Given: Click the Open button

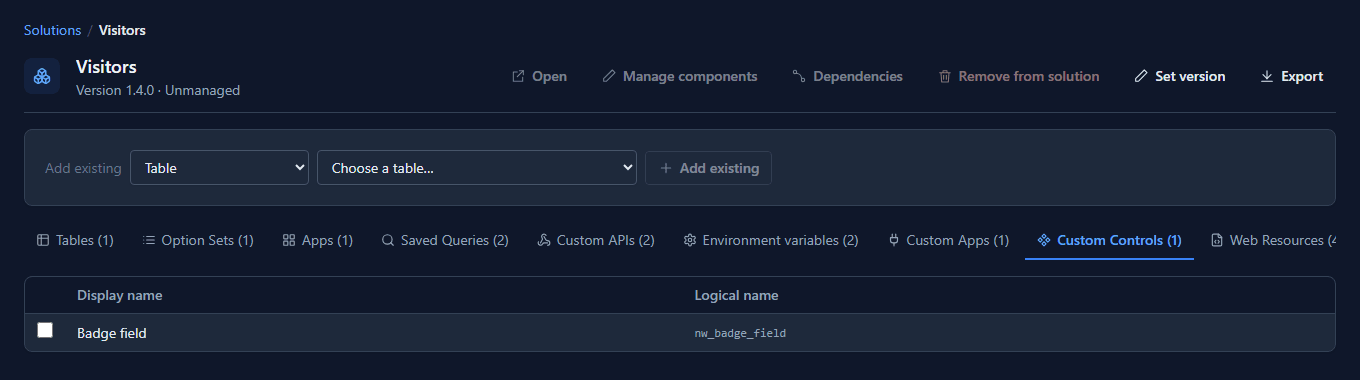Looking at the screenshot, I should [539, 76].
